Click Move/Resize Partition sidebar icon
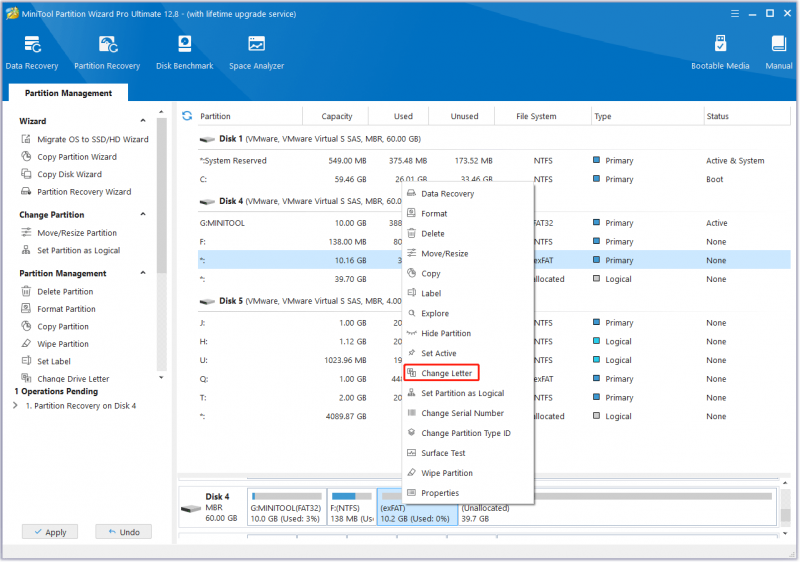800x562 pixels. 26,233
